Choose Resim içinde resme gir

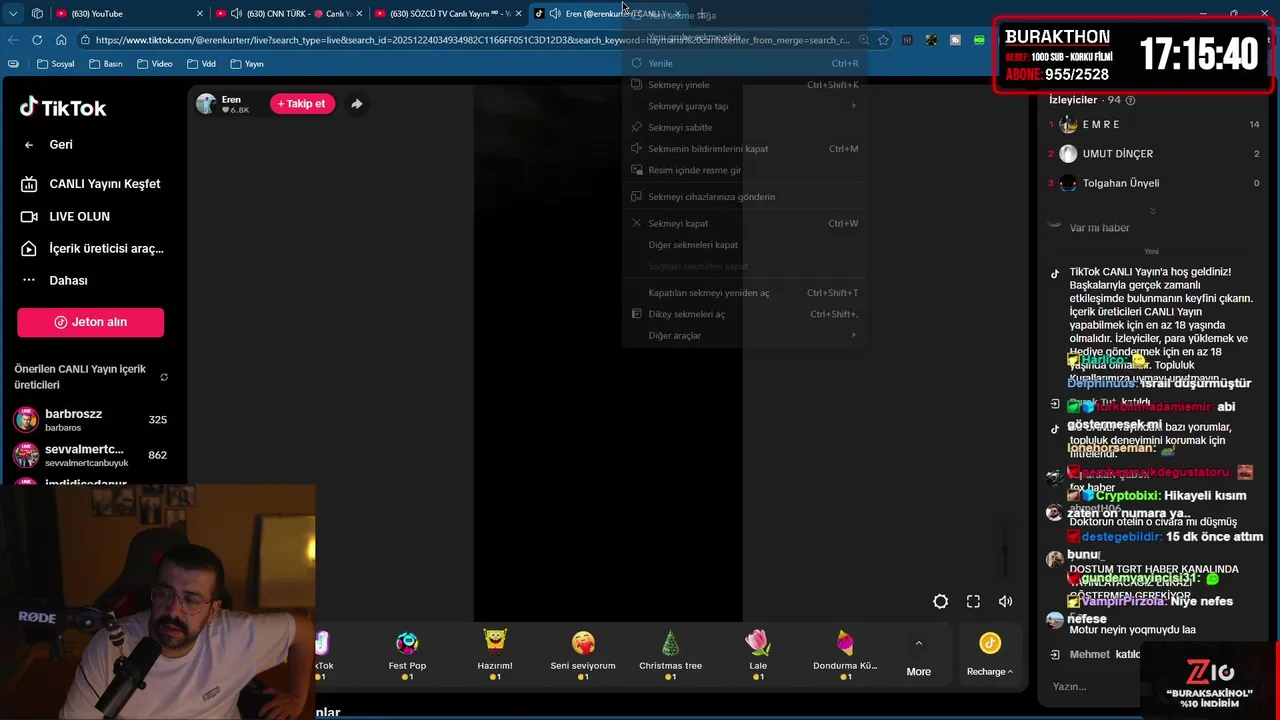(x=744, y=170)
